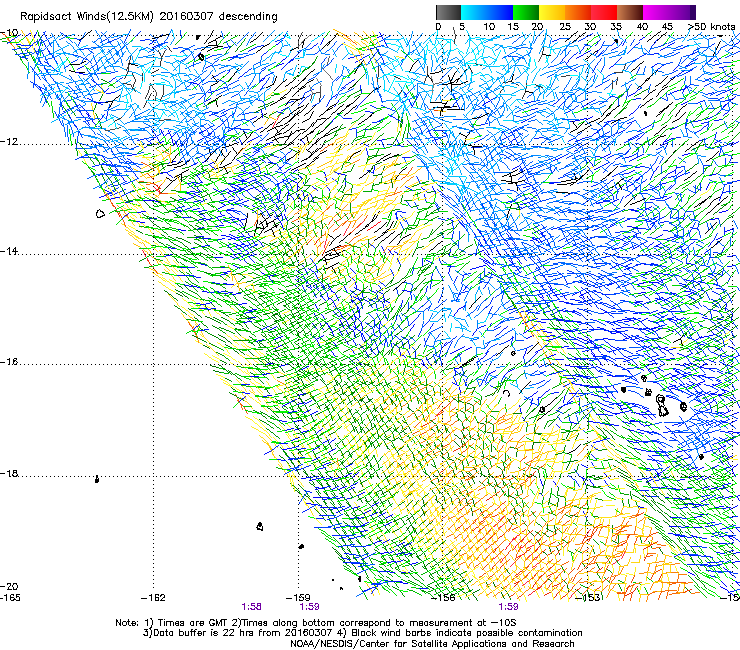Click the gray 0-5 knots legend swatch

(x=448, y=12)
